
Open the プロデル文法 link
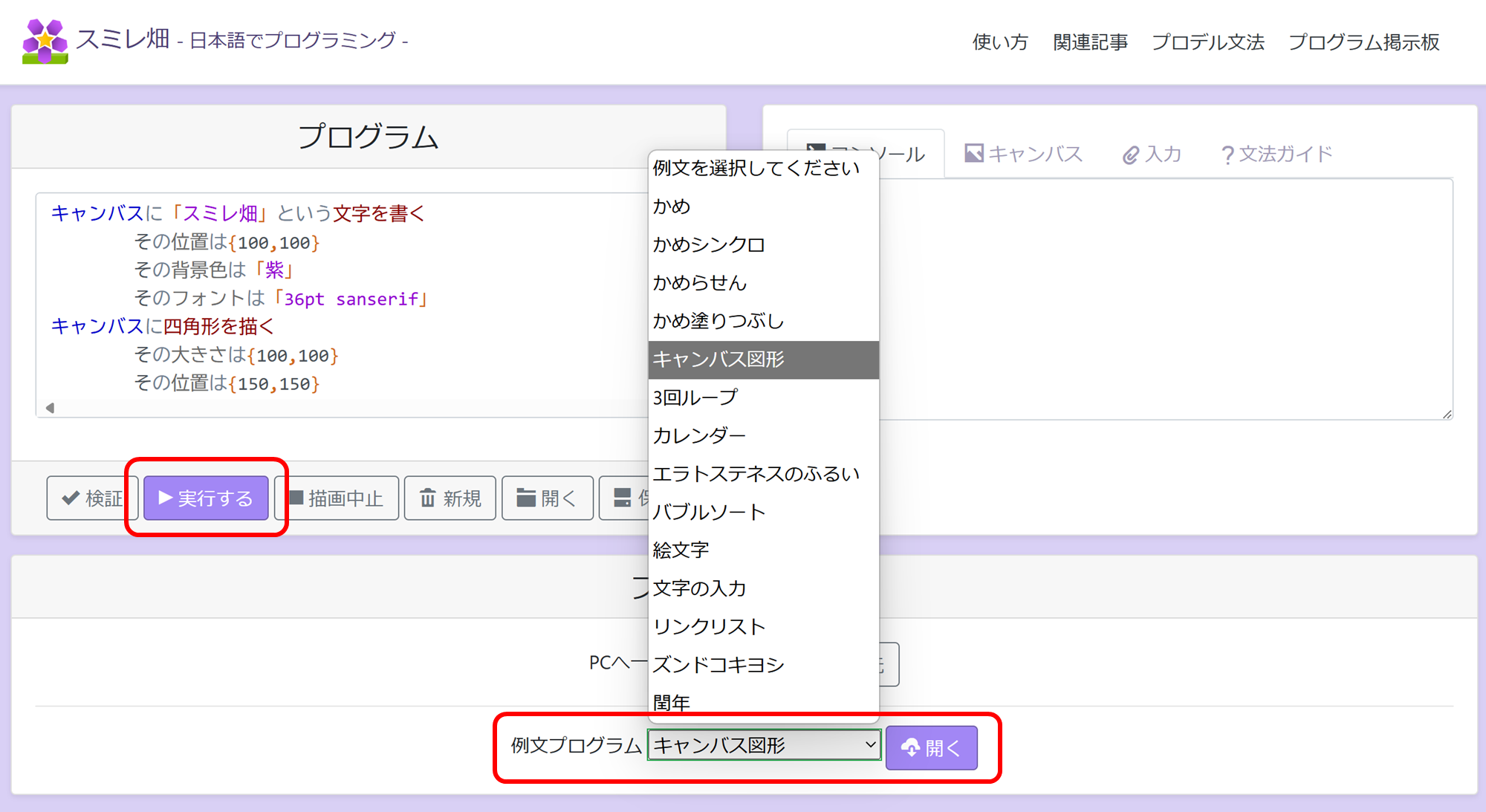coord(1207,42)
